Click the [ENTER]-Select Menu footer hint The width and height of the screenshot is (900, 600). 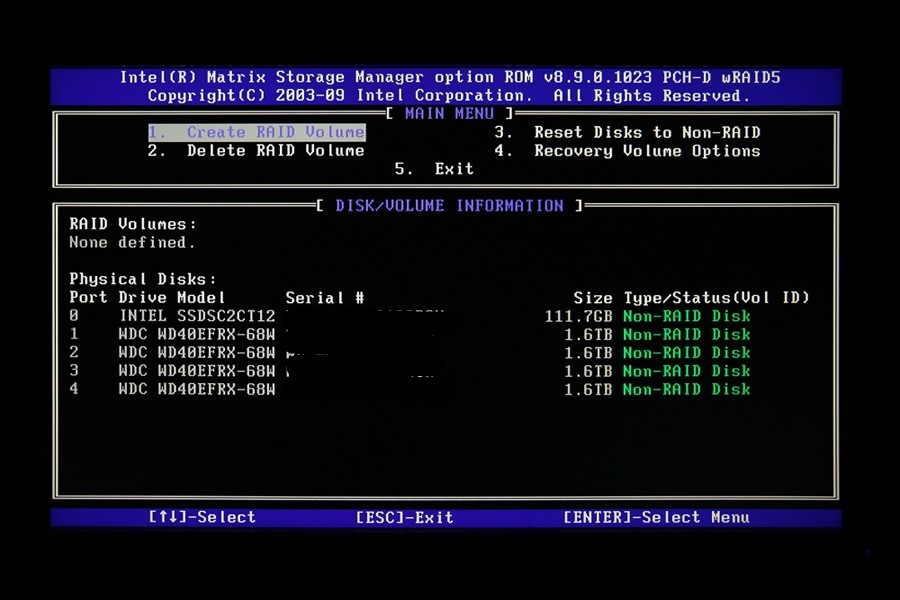pyautogui.click(x=656, y=518)
